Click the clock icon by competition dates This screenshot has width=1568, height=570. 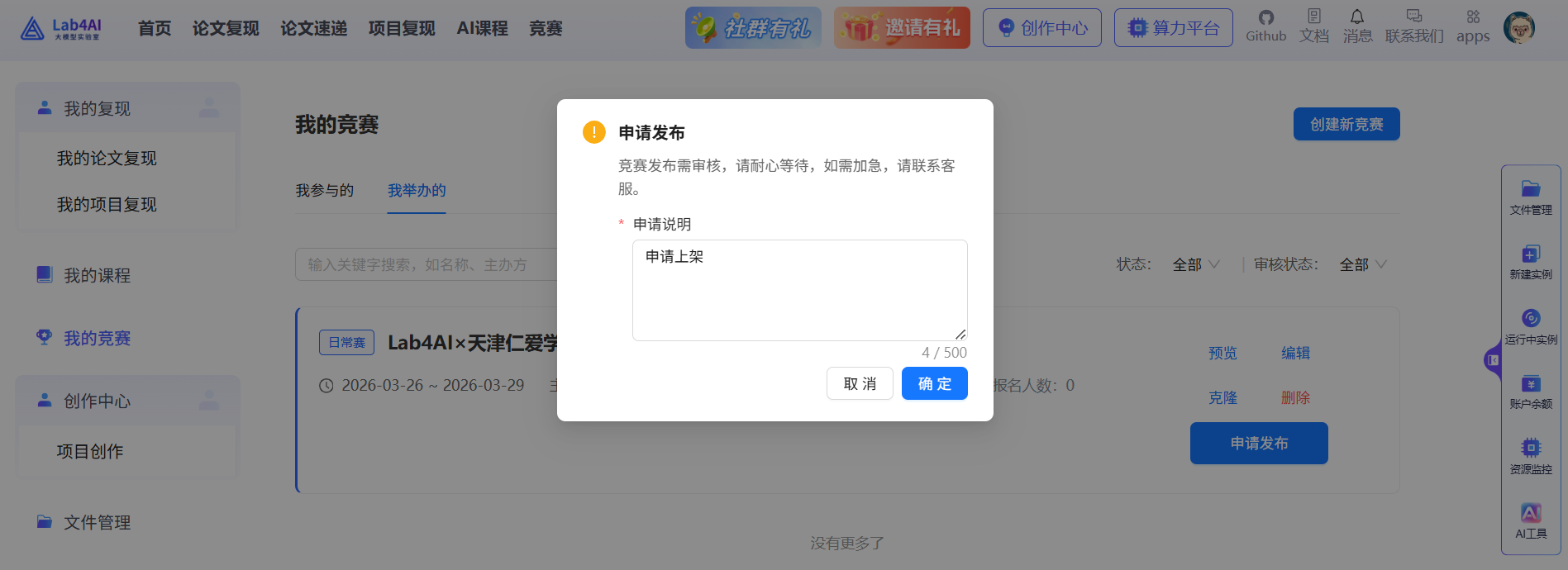(326, 386)
